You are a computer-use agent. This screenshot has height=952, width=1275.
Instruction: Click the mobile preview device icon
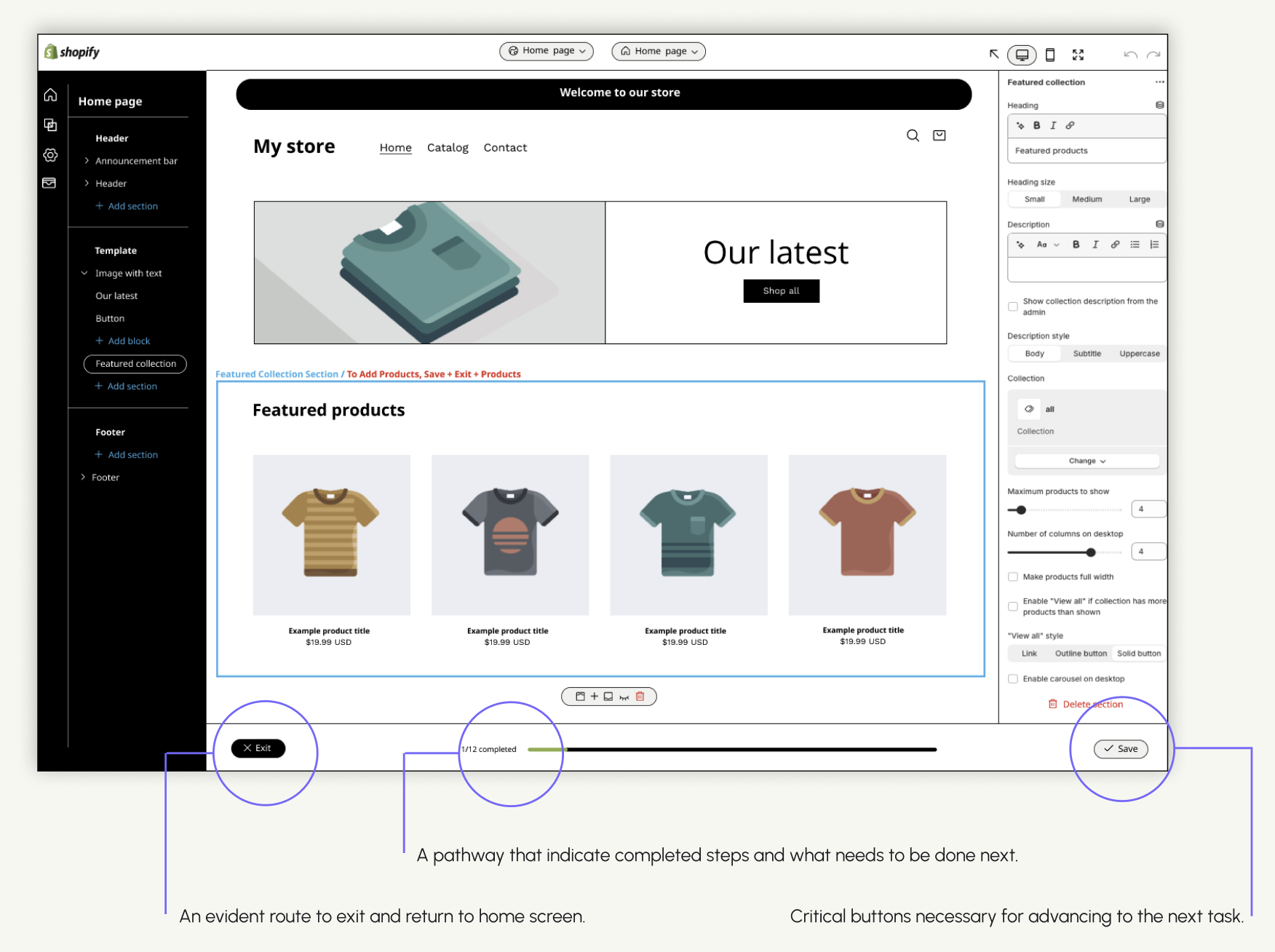1049,55
